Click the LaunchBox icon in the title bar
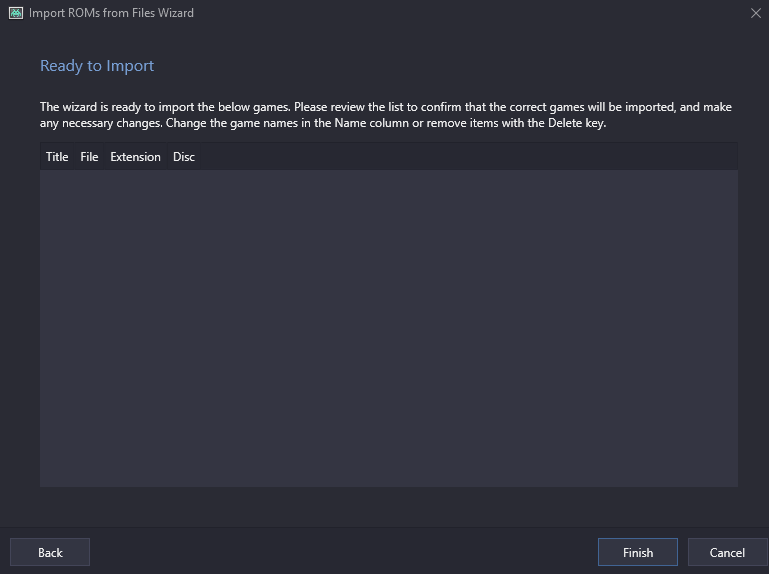Image resolution: width=769 pixels, height=574 pixels. pos(16,13)
